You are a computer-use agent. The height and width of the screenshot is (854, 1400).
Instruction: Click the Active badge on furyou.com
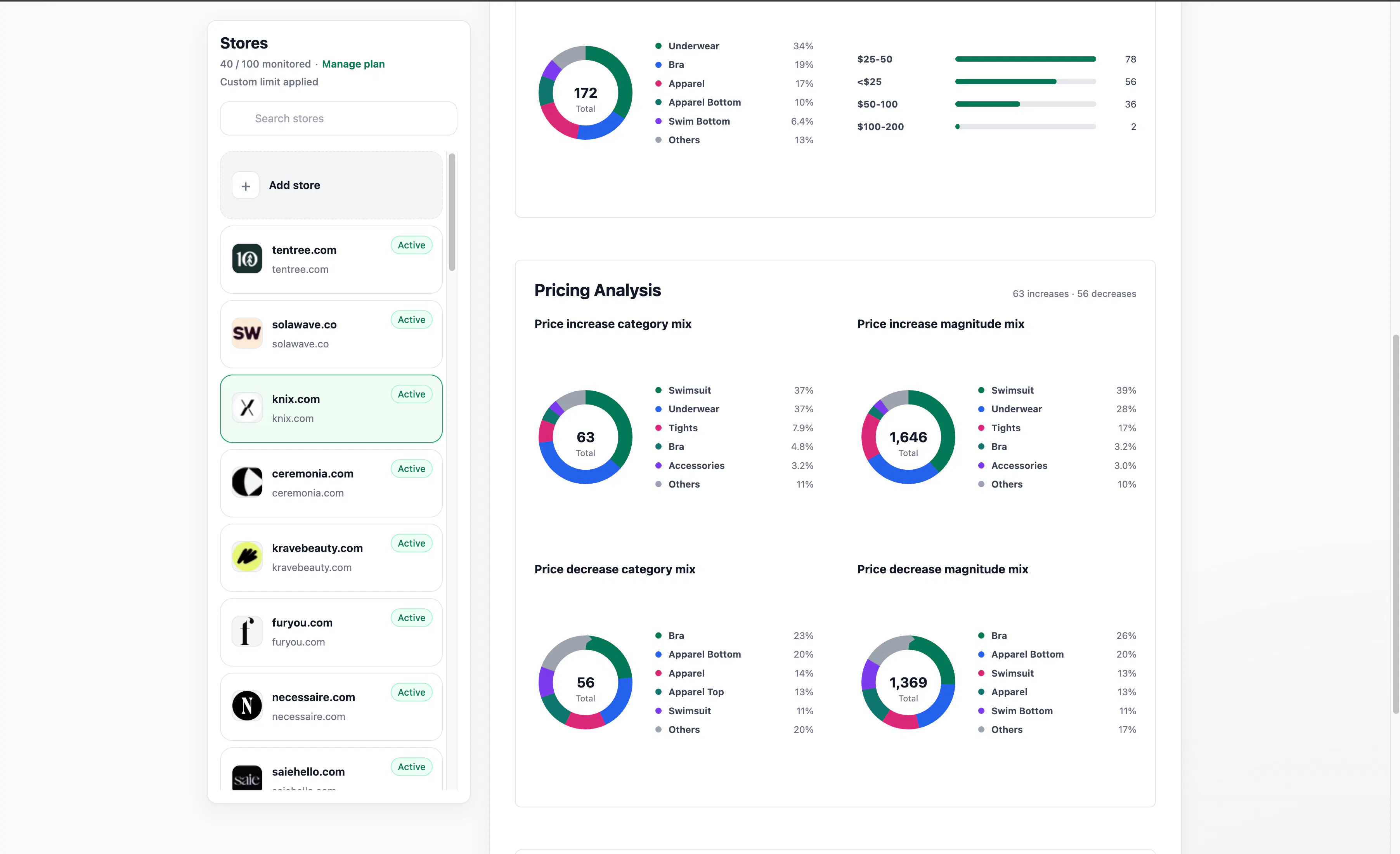411,618
